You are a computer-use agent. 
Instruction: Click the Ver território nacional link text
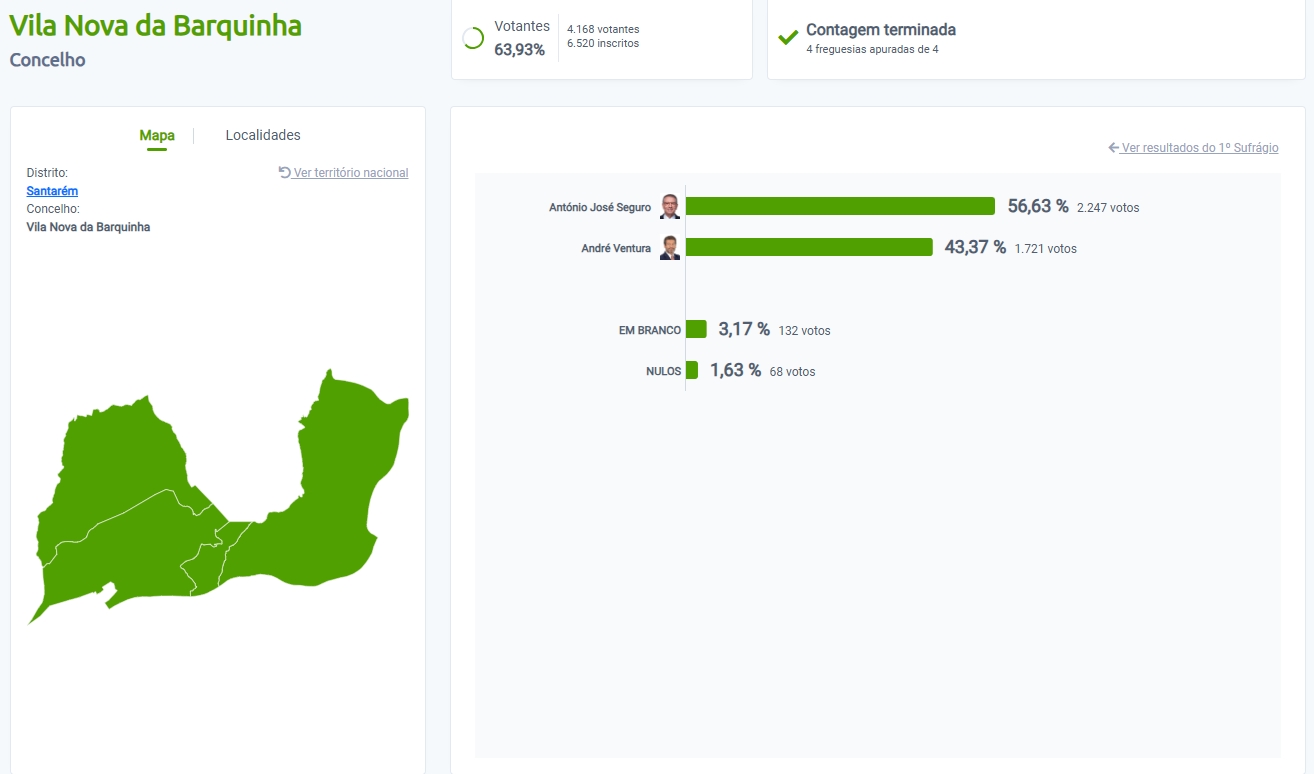pos(351,173)
